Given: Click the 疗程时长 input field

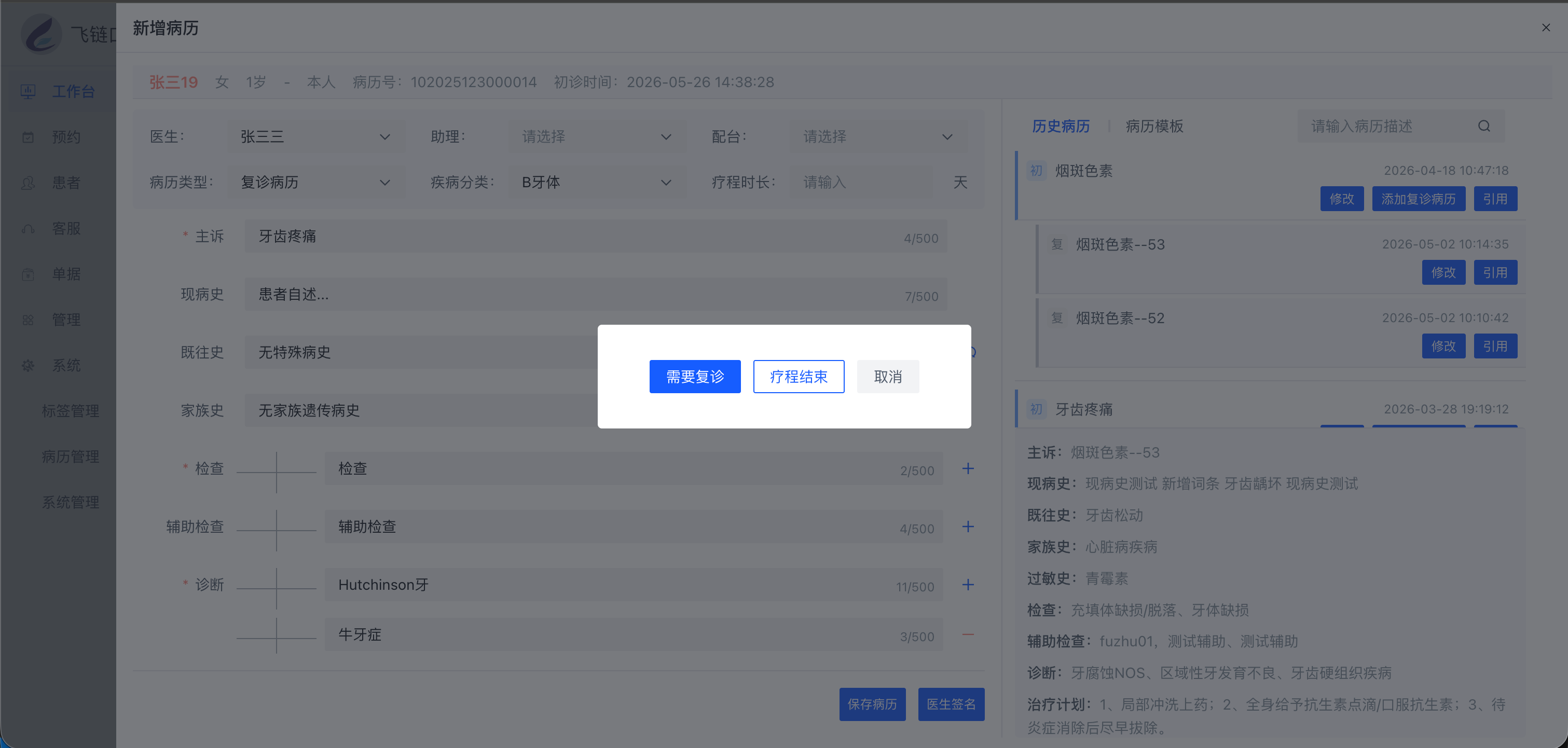Looking at the screenshot, I should coord(861,182).
